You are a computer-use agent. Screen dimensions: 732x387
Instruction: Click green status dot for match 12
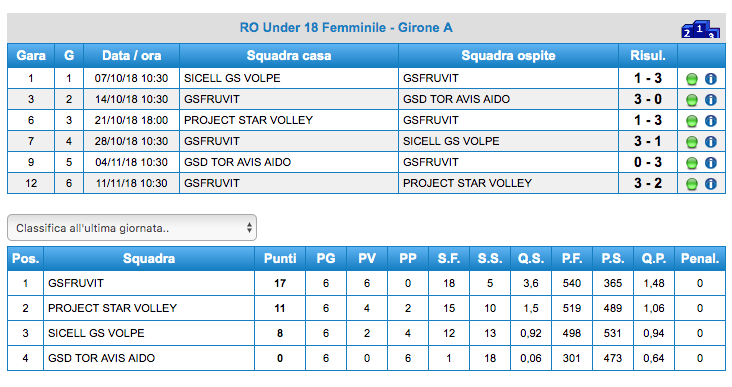click(x=692, y=184)
